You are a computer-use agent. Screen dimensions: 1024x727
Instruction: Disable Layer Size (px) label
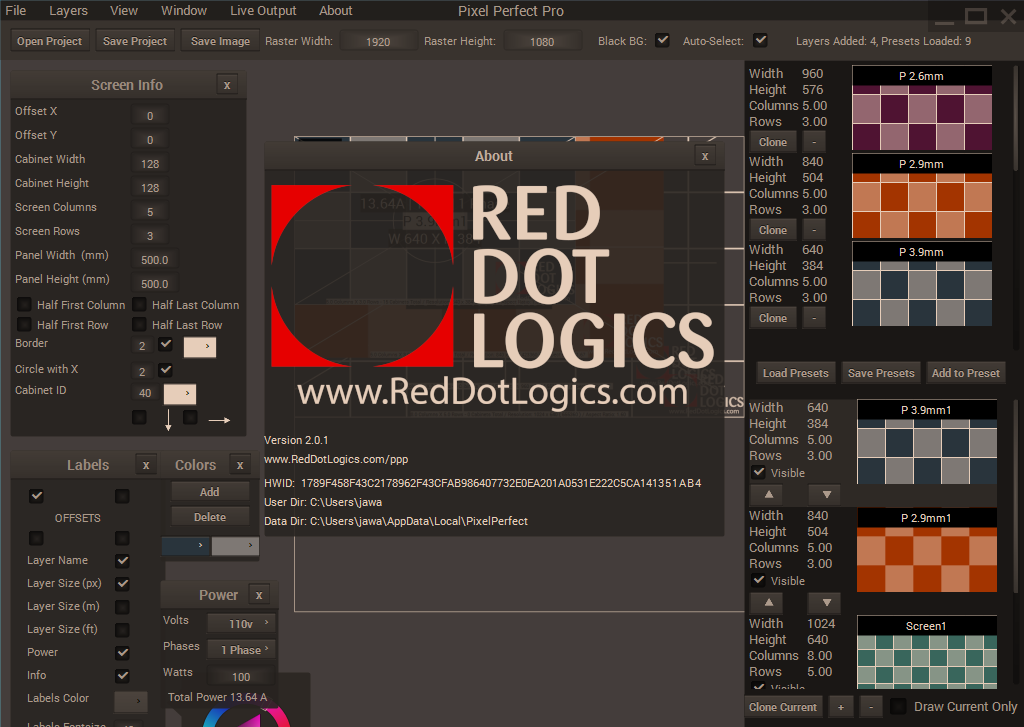122,583
